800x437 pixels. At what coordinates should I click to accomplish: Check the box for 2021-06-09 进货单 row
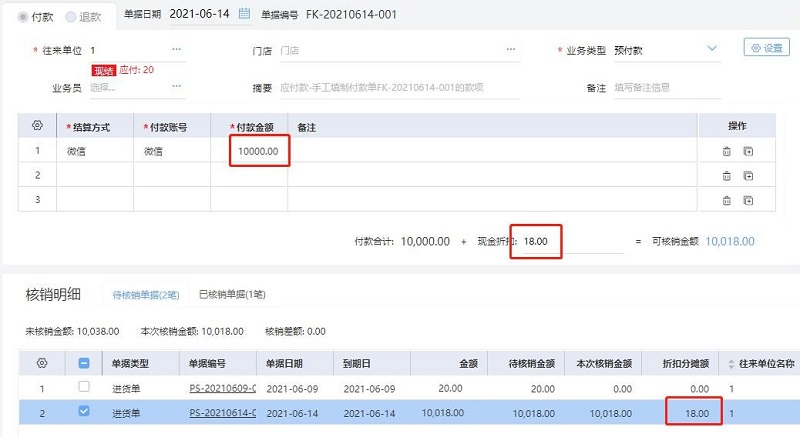(x=84, y=387)
